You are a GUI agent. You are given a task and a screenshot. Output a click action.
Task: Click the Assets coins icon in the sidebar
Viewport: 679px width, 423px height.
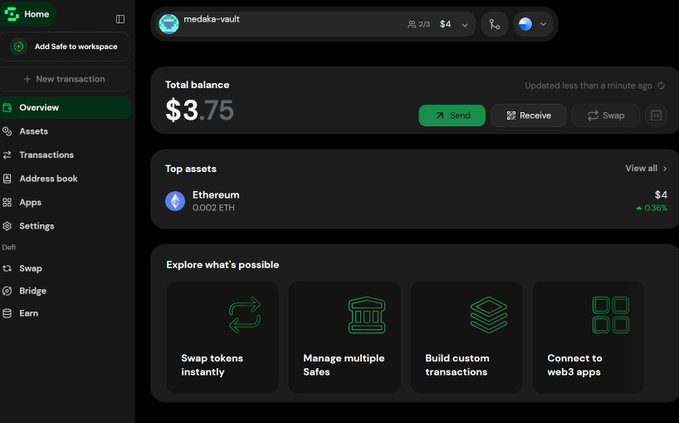pos(7,131)
